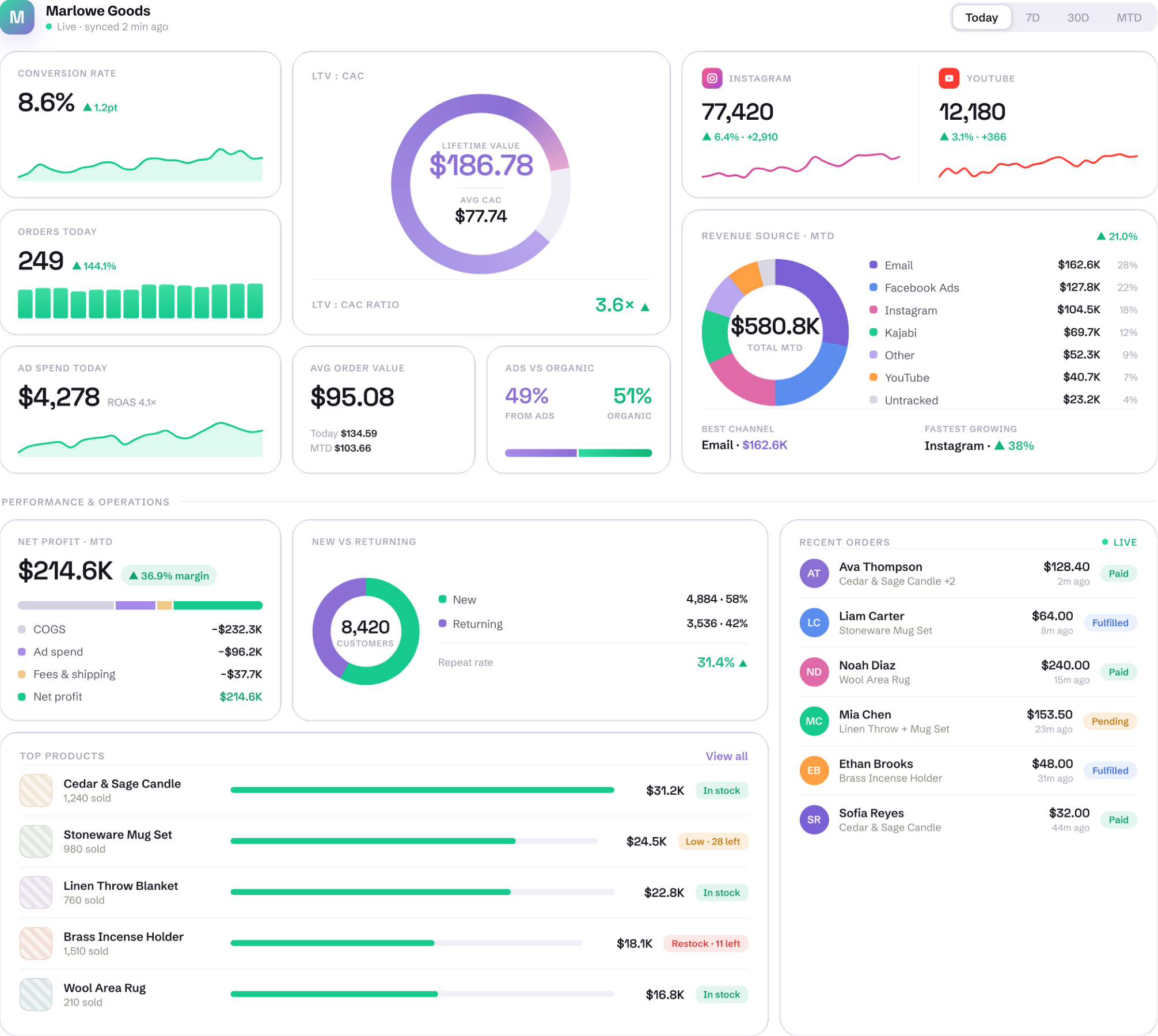Viewport: 1158px width, 1036px height.
Task: Open Linen Throw Blanket product thumbnail
Action: [36, 893]
